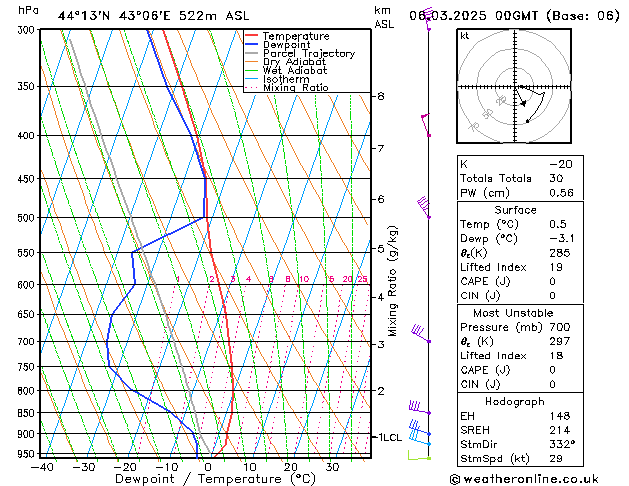Screen dimensions: 629x486
Task: Click the wind barb at 700 hPa
Action: click(x=421, y=333)
